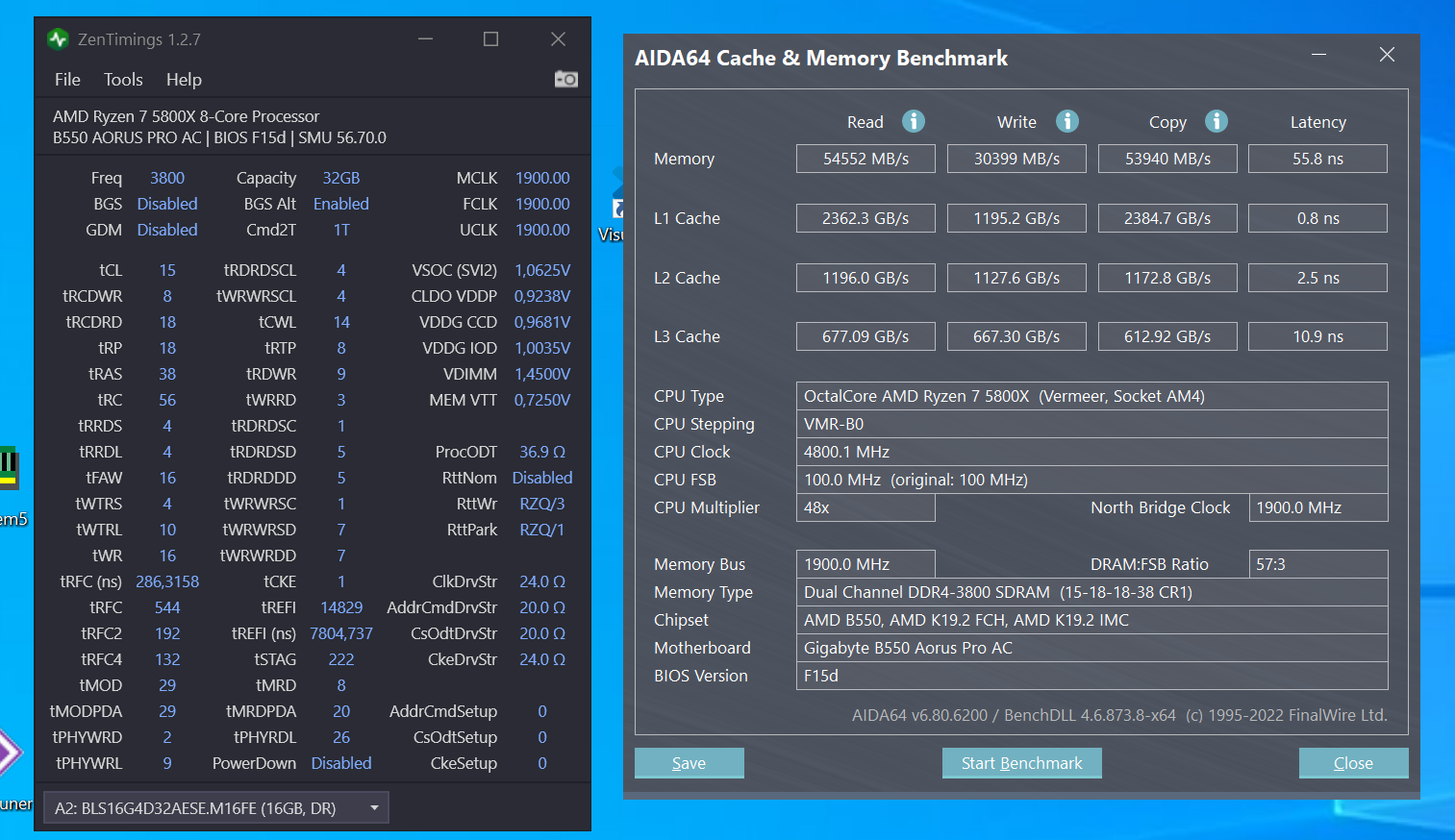
Task: Click the ZenTimings app logo icon
Action: tap(58, 39)
